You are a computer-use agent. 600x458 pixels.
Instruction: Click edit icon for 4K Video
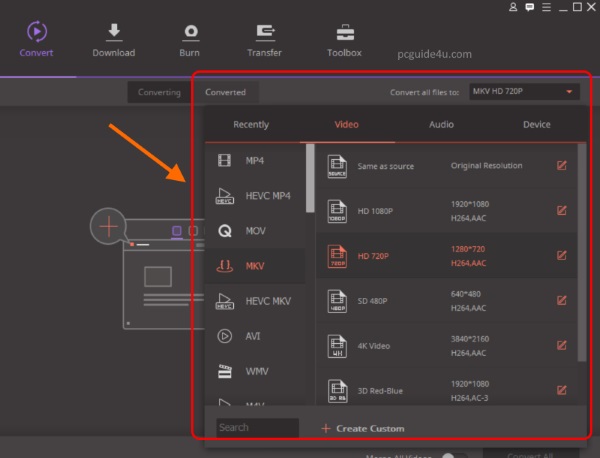click(x=561, y=345)
